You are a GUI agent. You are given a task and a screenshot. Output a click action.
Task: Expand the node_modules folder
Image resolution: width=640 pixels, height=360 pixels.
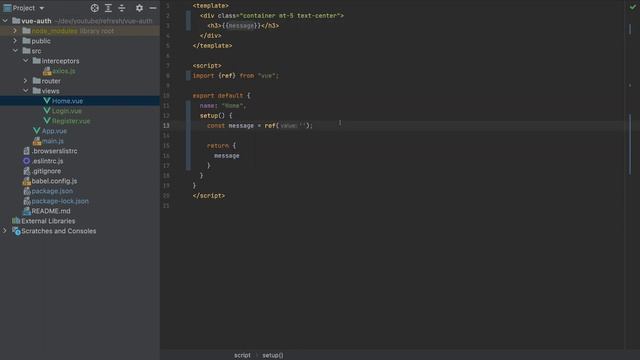click(15, 31)
